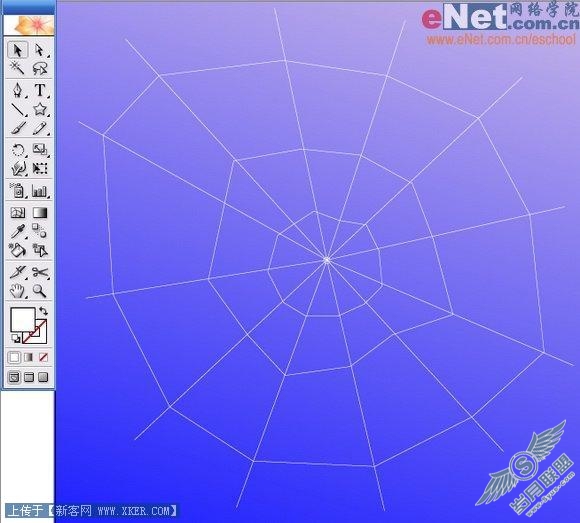Select the Hand tool

[17, 291]
